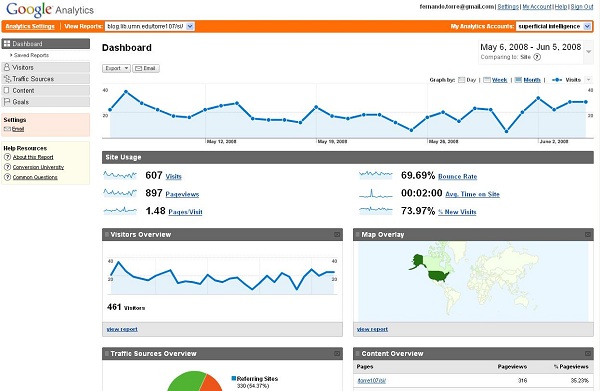Image resolution: width=600 pixels, height=391 pixels.
Task: Open the Visitors section
Action: click(46, 67)
